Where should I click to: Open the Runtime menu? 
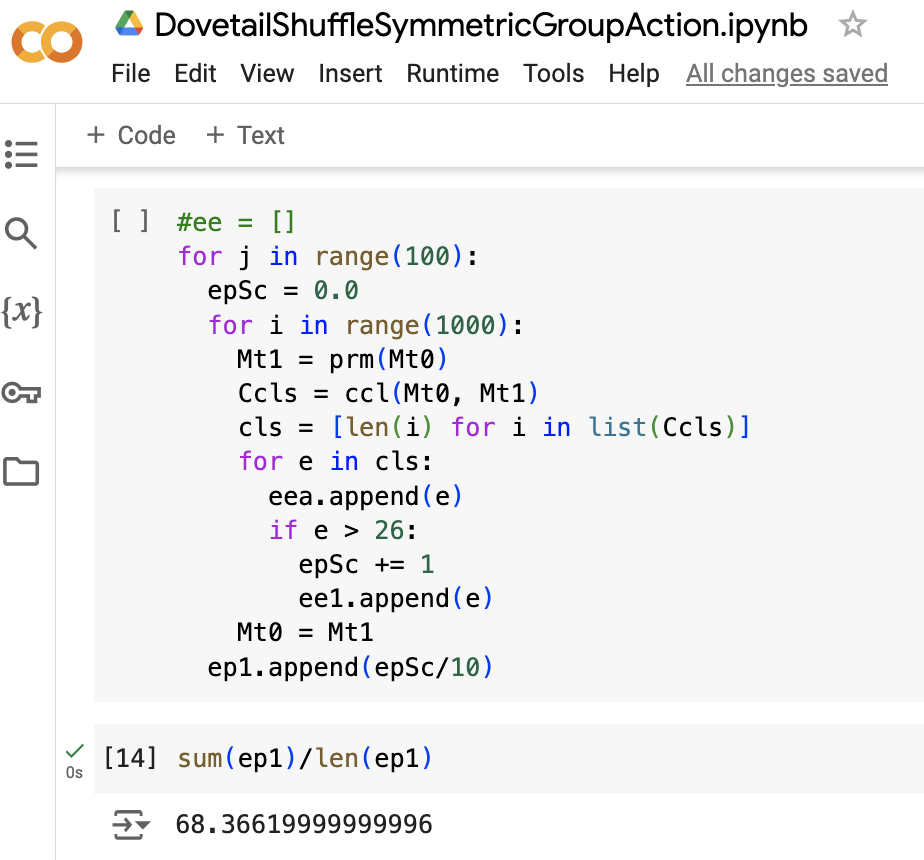(x=452, y=74)
